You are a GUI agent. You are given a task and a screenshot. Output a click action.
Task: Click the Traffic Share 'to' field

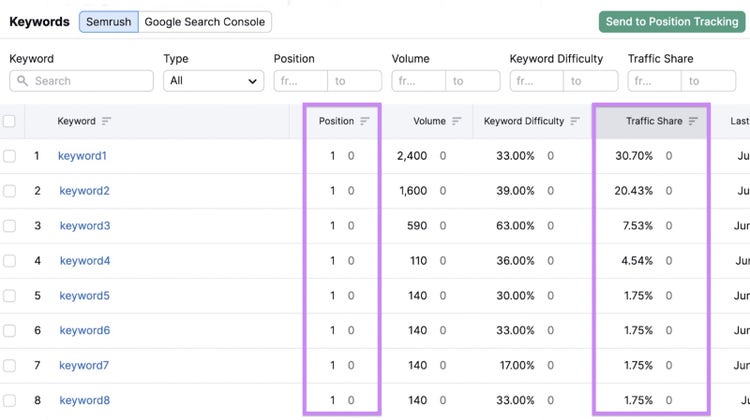click(709, 81)
